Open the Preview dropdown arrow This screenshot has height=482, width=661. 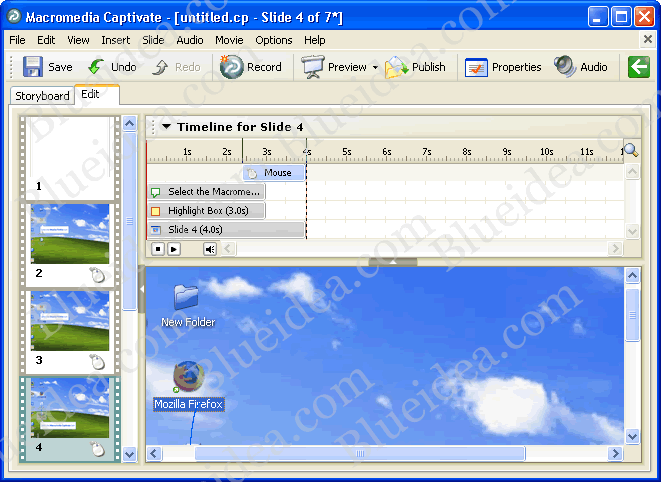click(x=375, y=67)
